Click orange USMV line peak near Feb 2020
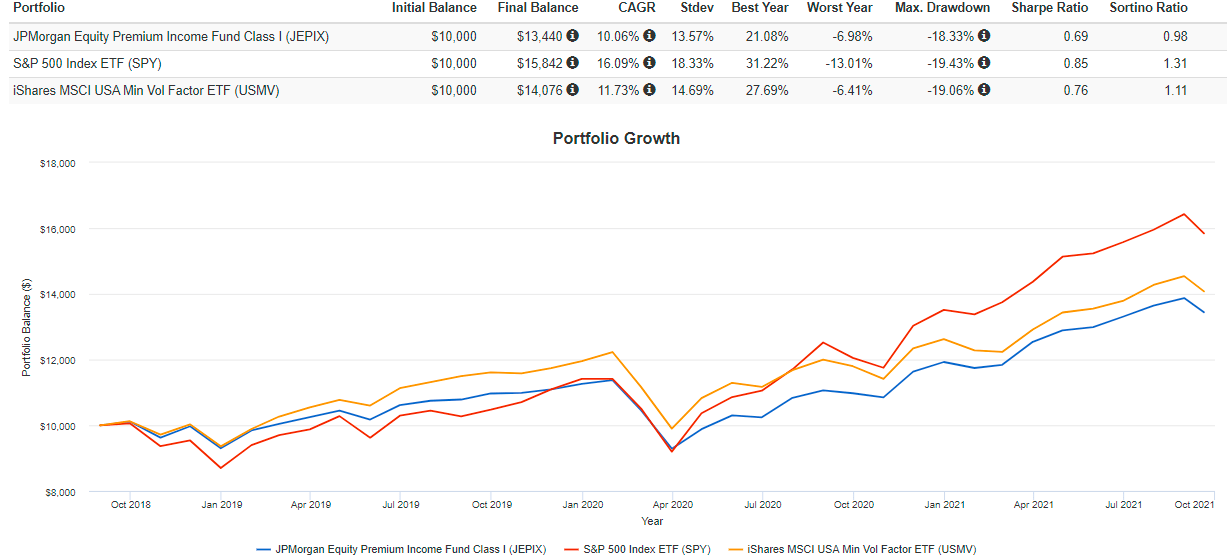Viewport: 1227px width, 556px height. tap(611, 352)
